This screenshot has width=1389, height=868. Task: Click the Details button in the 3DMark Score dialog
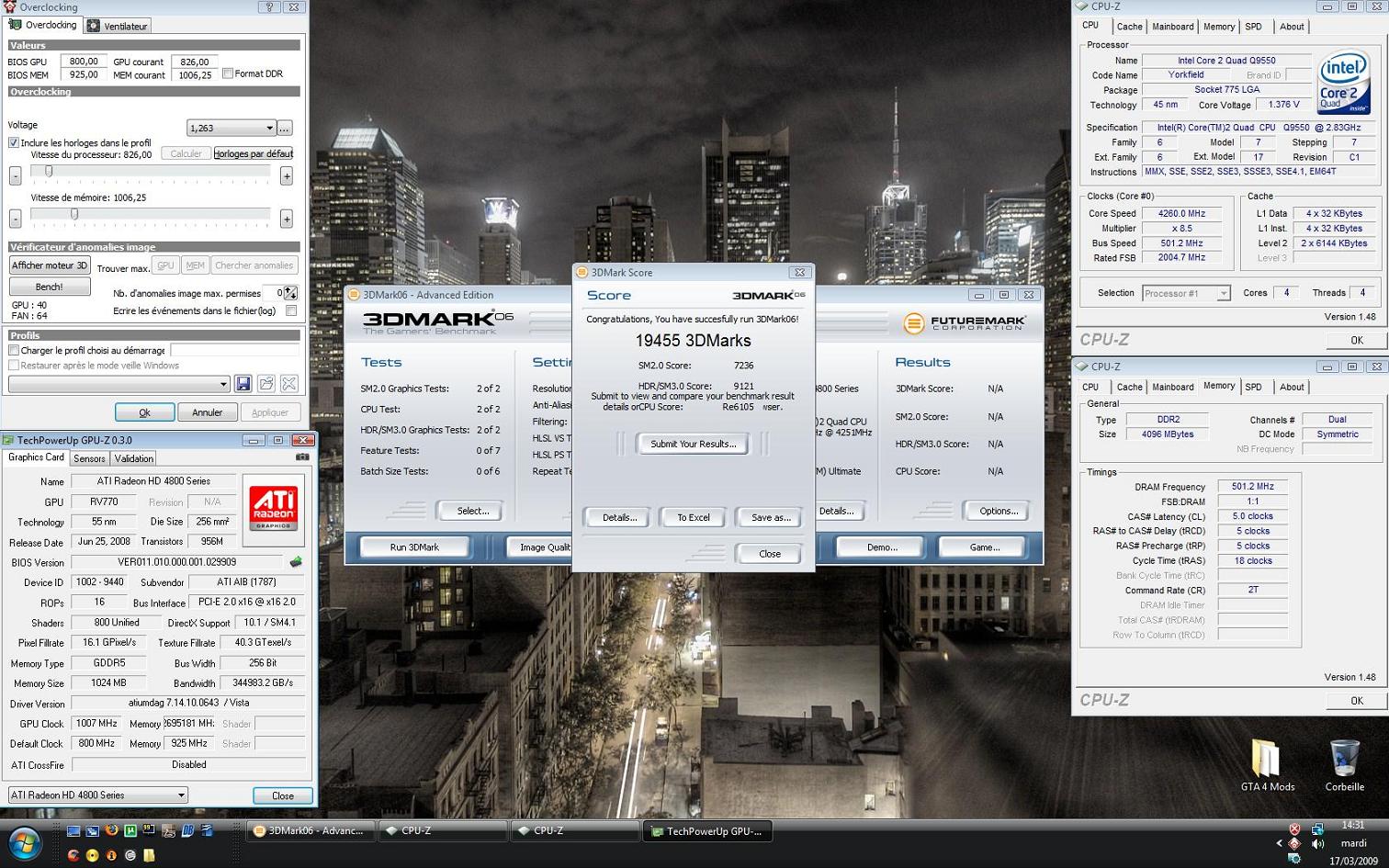pyautogui.click(x=619, y=517)
